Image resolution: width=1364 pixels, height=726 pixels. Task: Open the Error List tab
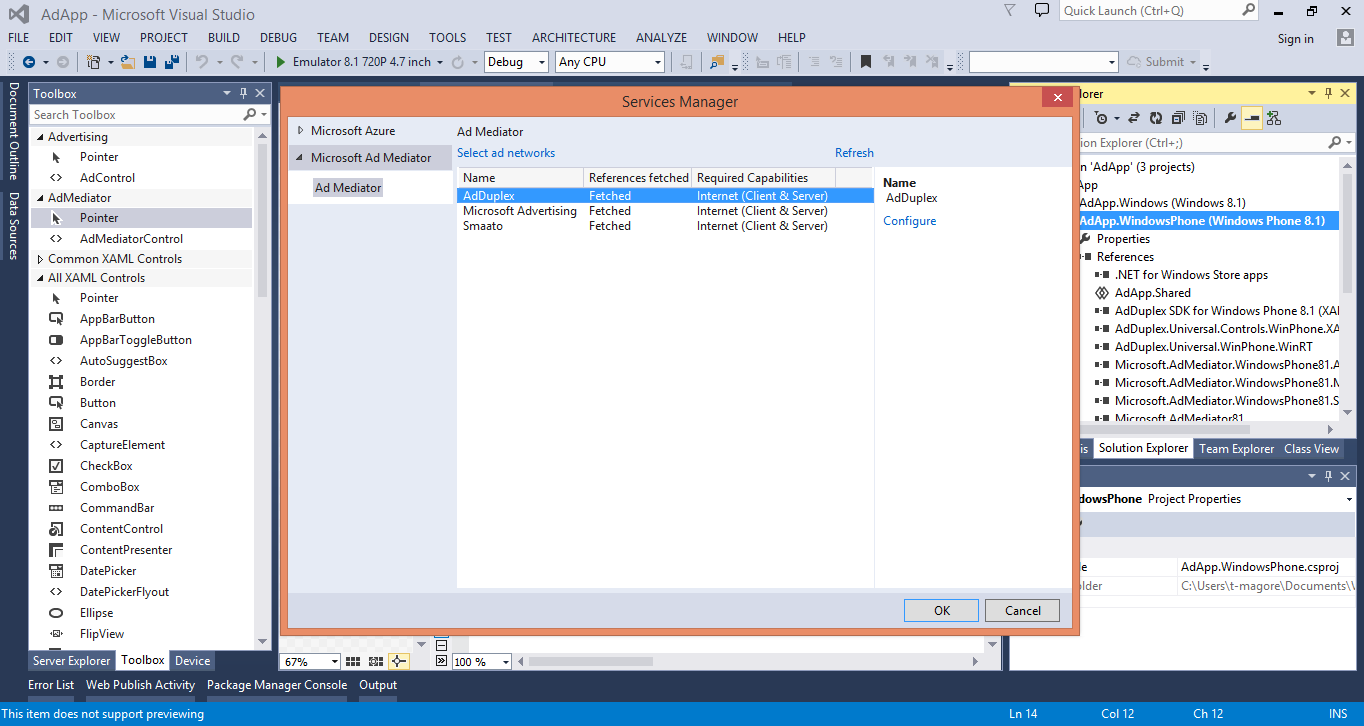(51, 685)
